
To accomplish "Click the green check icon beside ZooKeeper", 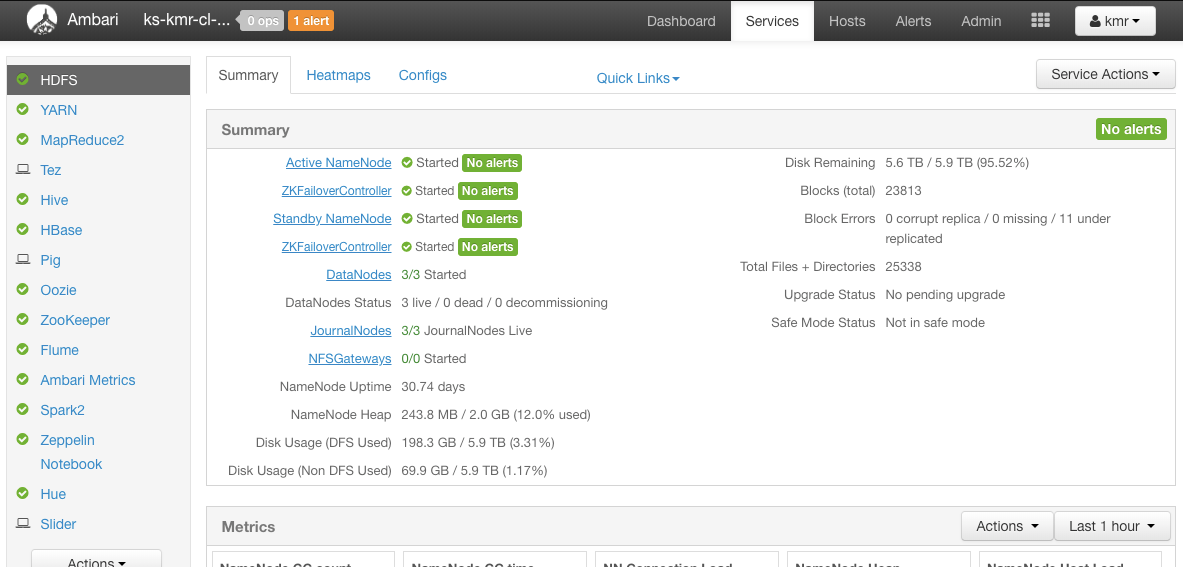I will coord(23,320).
